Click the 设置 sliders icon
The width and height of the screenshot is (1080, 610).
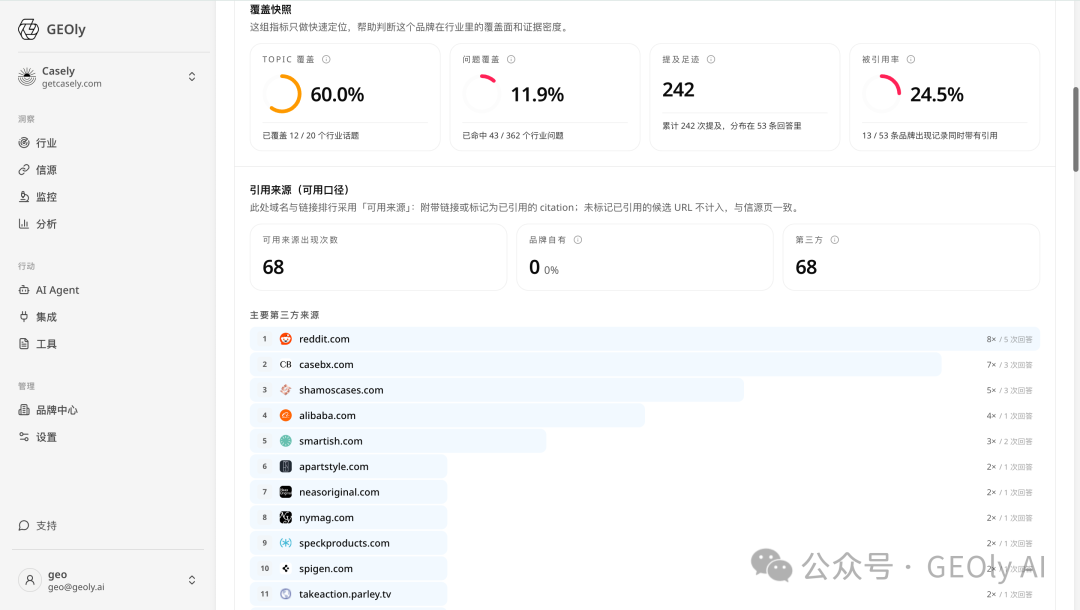click(24, 437)
